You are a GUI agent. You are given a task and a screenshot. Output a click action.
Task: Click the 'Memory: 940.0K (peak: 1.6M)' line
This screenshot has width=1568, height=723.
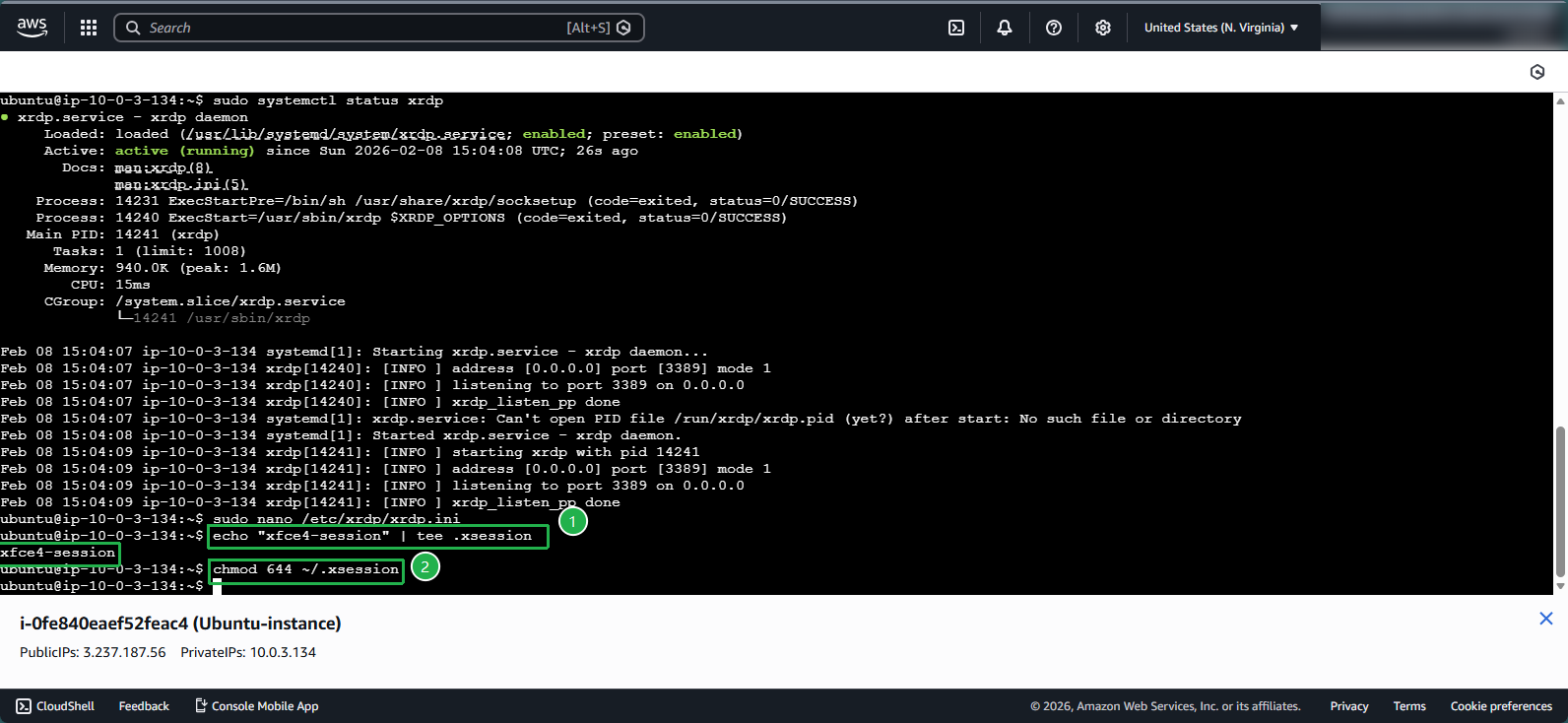pyautogui.click(x=163, y=268)
